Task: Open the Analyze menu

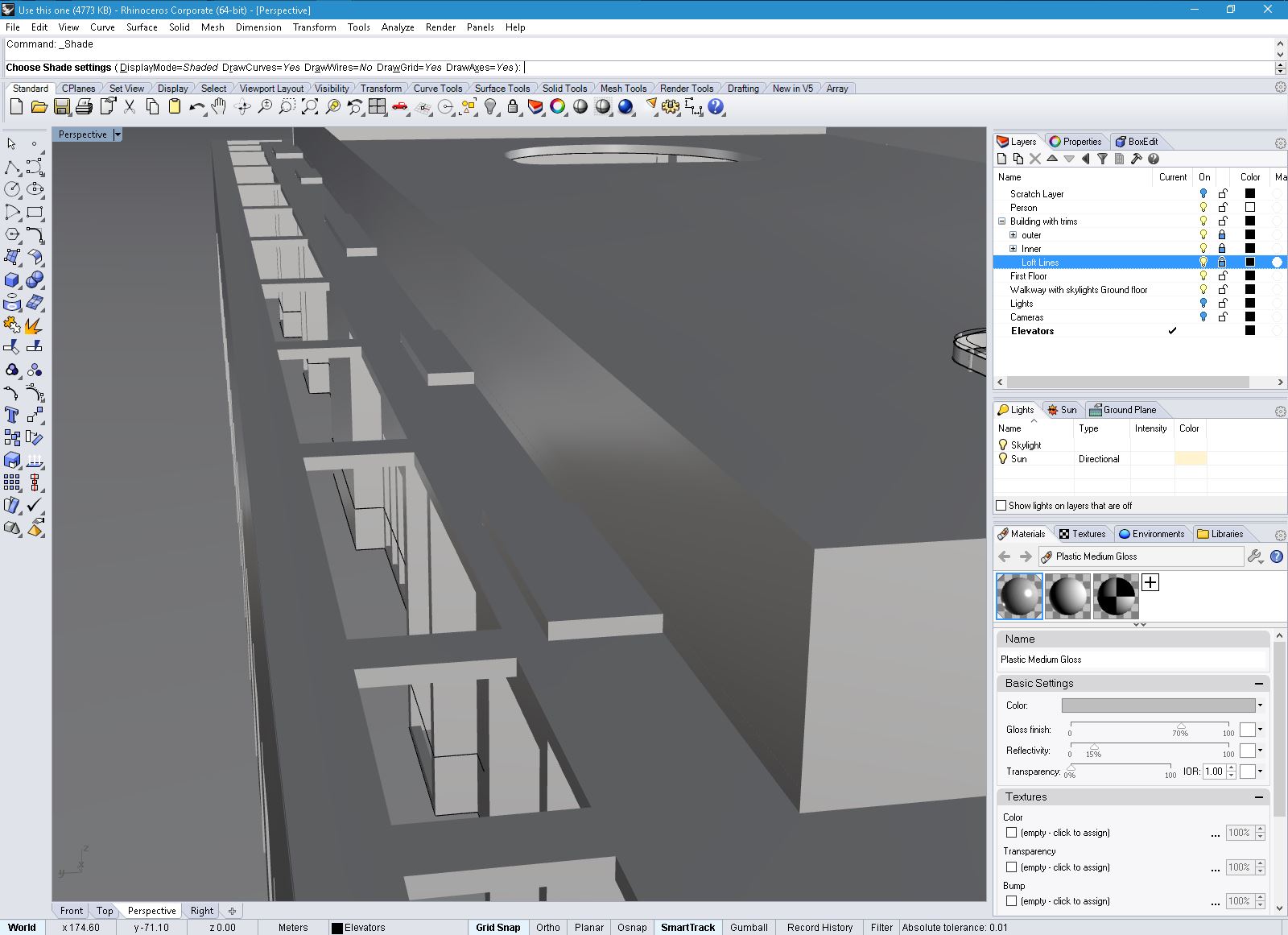Action: tap(398, 27)
